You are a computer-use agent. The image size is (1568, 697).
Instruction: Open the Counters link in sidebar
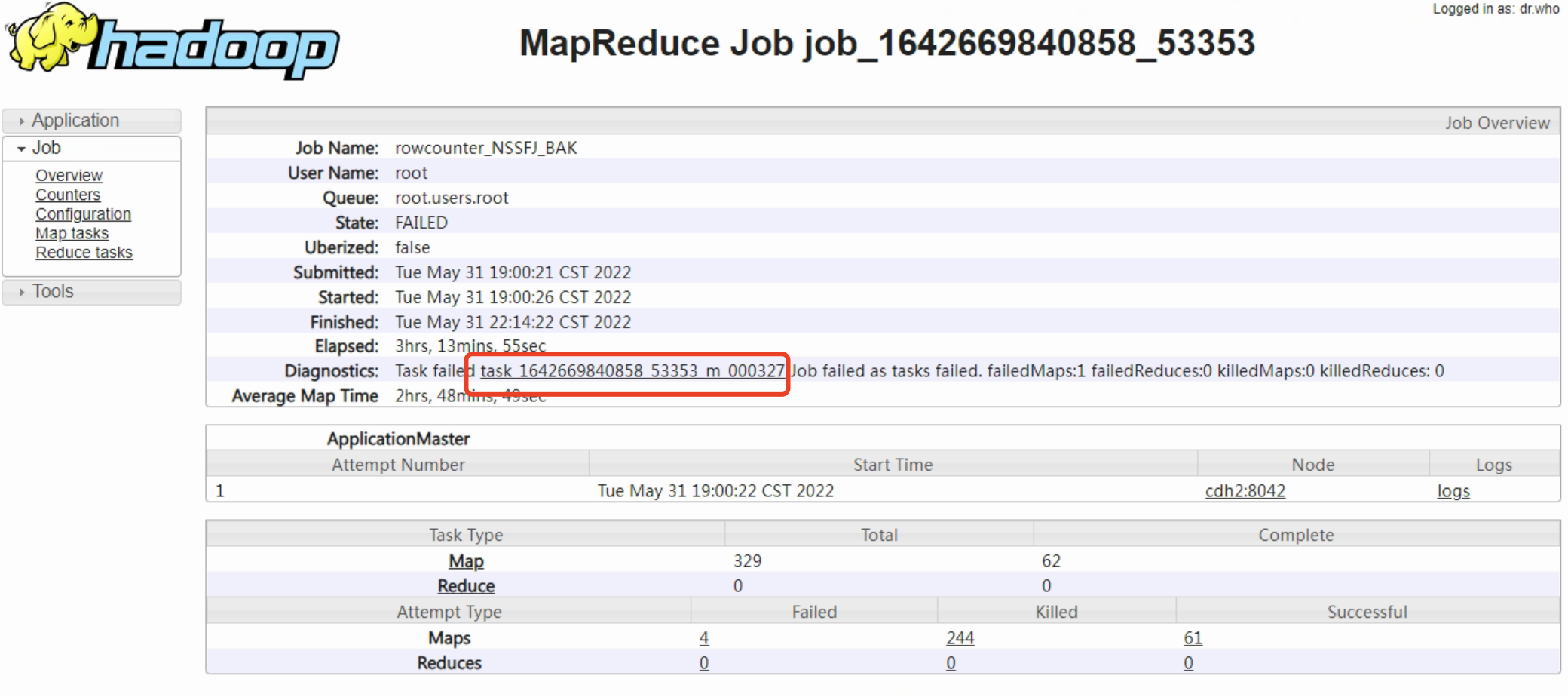[x=68, y=195]
